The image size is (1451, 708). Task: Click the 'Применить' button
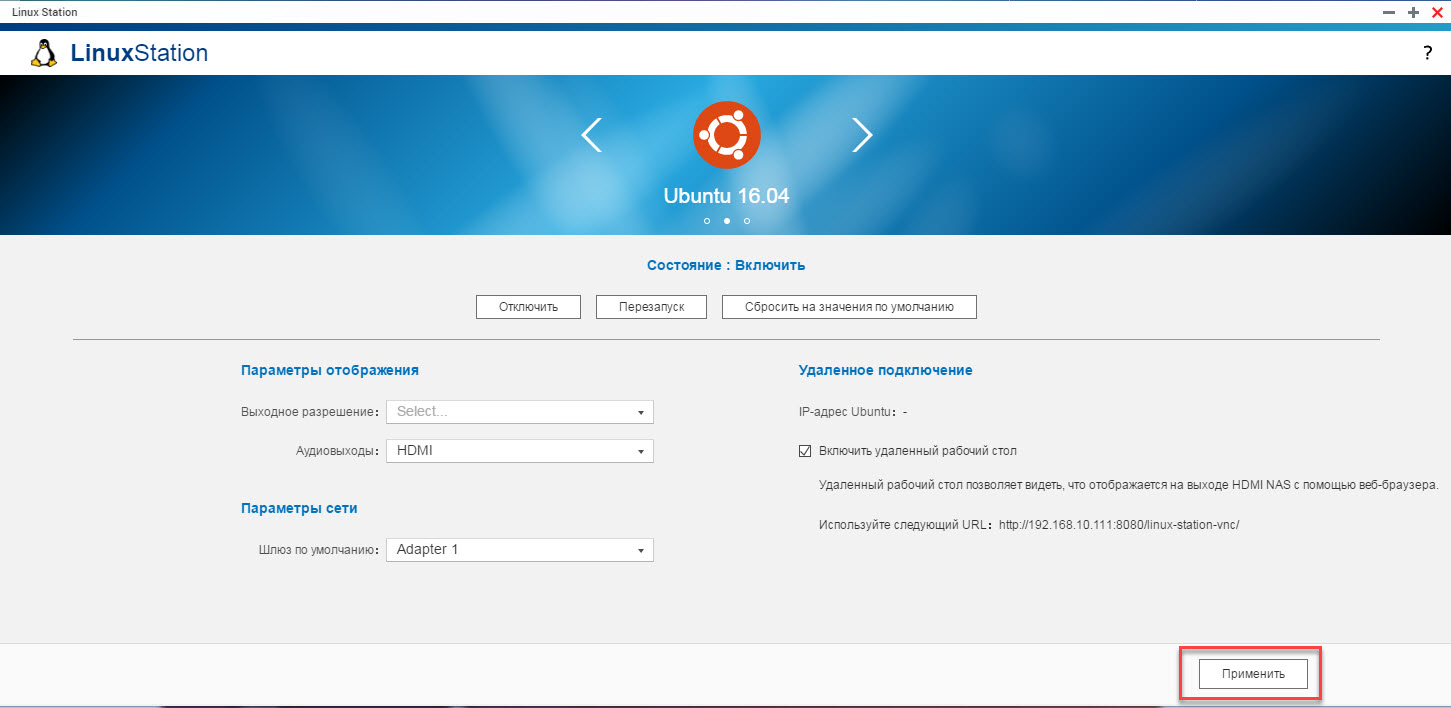(1253, 674)
